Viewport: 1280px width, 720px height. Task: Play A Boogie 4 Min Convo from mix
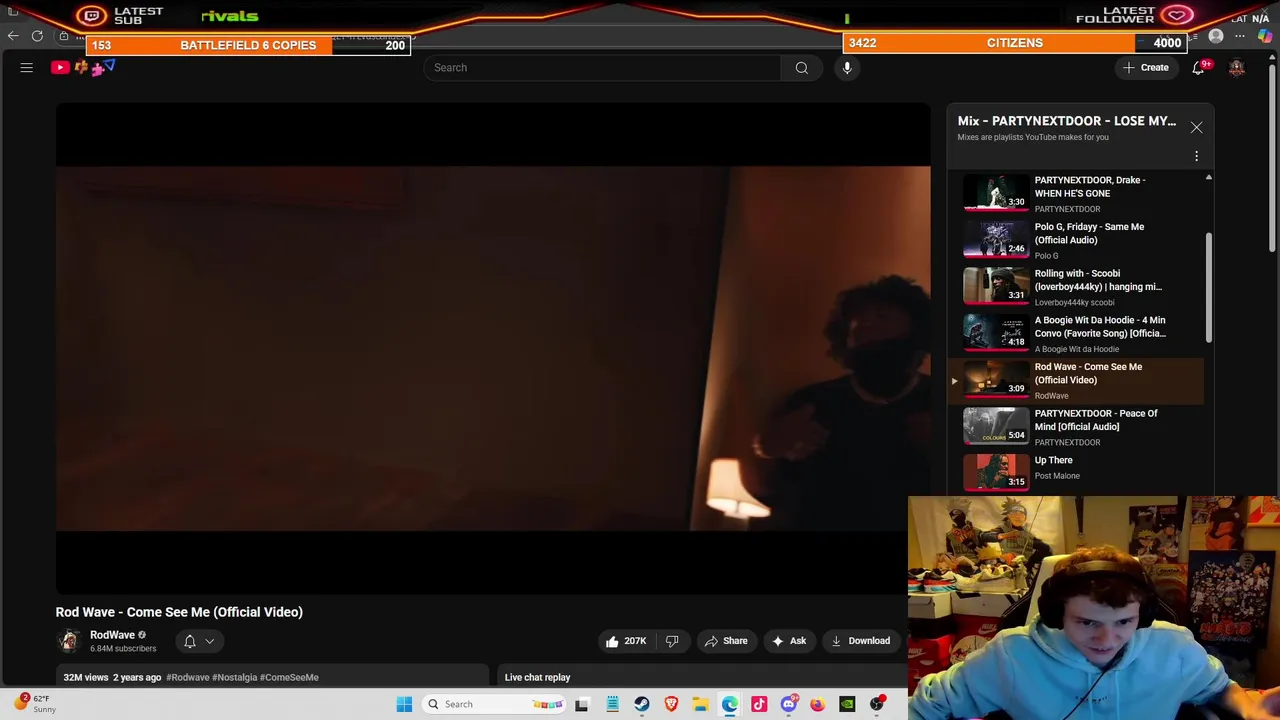click(1078, 334)
